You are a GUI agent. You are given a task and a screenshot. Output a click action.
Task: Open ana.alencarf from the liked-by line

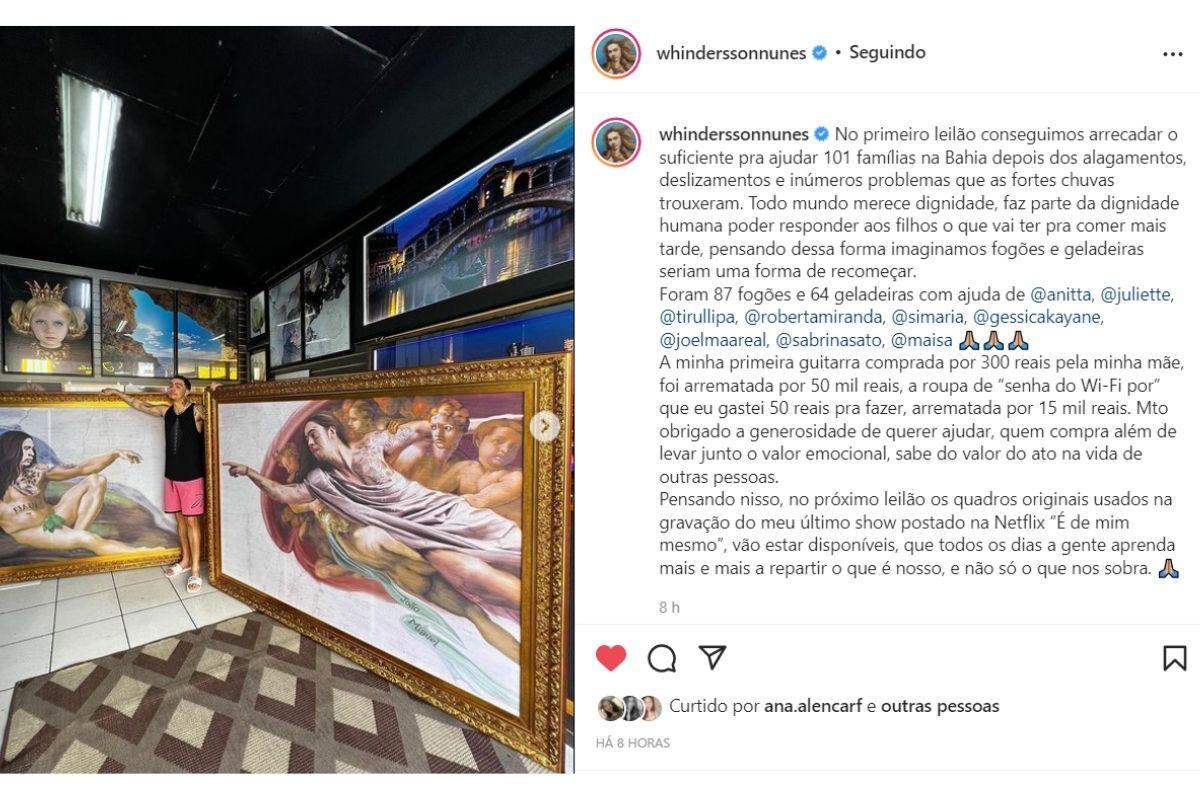click(x=813, y=706)
